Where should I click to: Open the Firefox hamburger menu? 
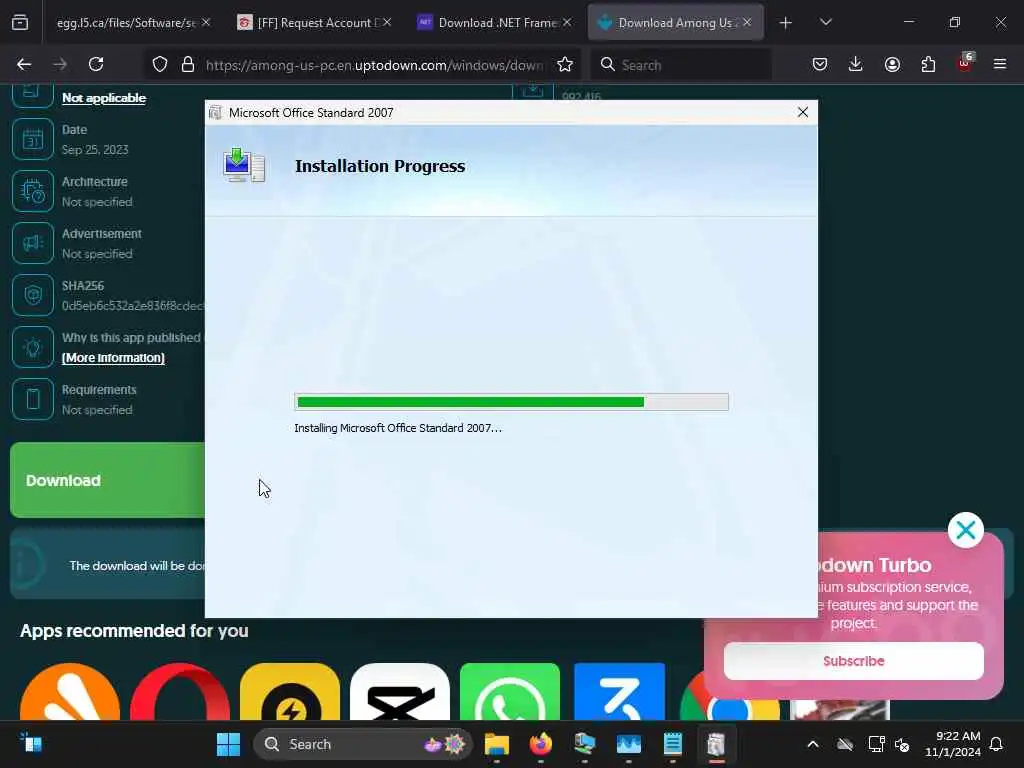pyautogui.click(x=1000, y=64)
